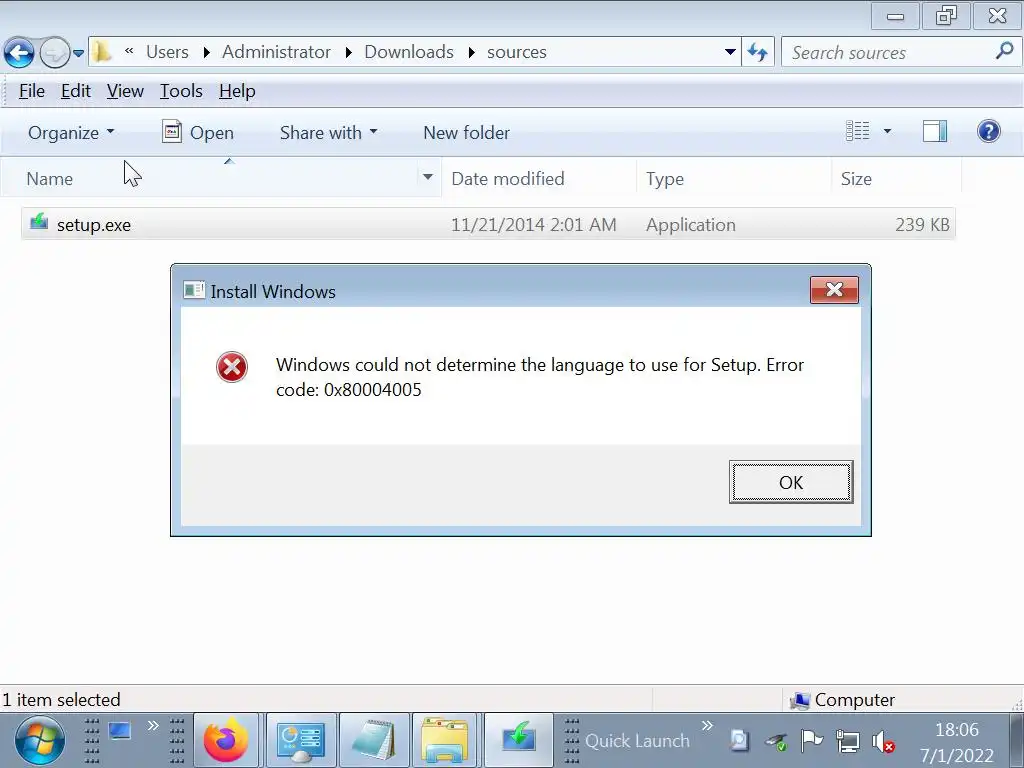Open address bar history dropdown
Image resolution: width=1024 pixels, height=768 pixels.
[x=730, y=52]
